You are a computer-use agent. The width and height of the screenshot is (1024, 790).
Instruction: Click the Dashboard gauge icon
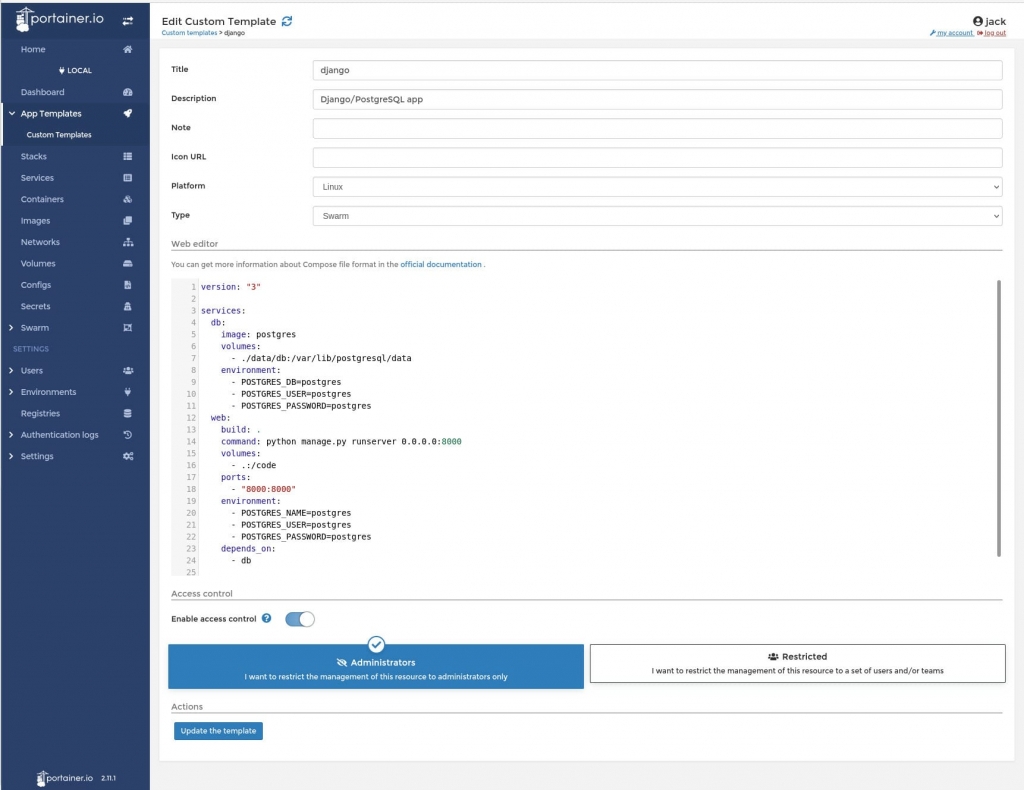tap(127, 92)
